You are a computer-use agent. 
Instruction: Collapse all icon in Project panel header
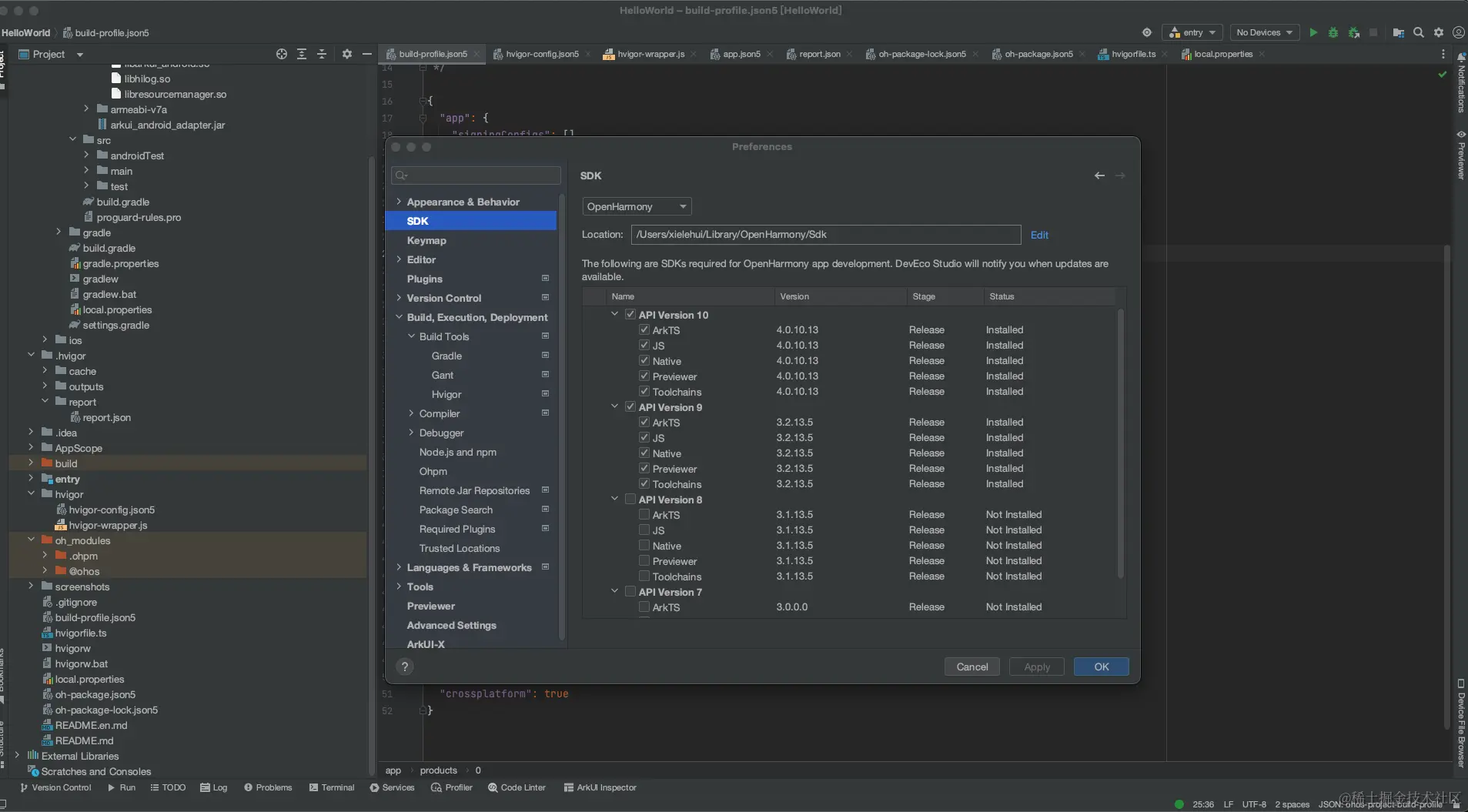pyautogui.click(x=322, y=54)
